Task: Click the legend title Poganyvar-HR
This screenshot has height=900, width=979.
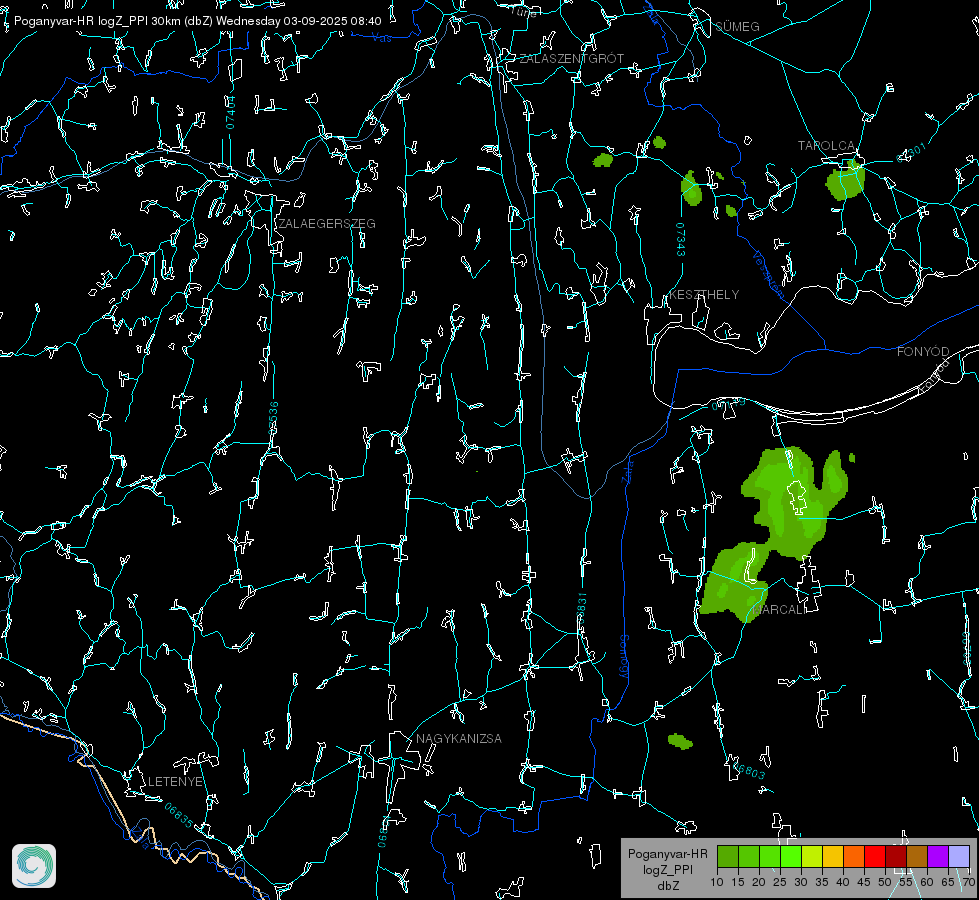Action: point(667,854)
